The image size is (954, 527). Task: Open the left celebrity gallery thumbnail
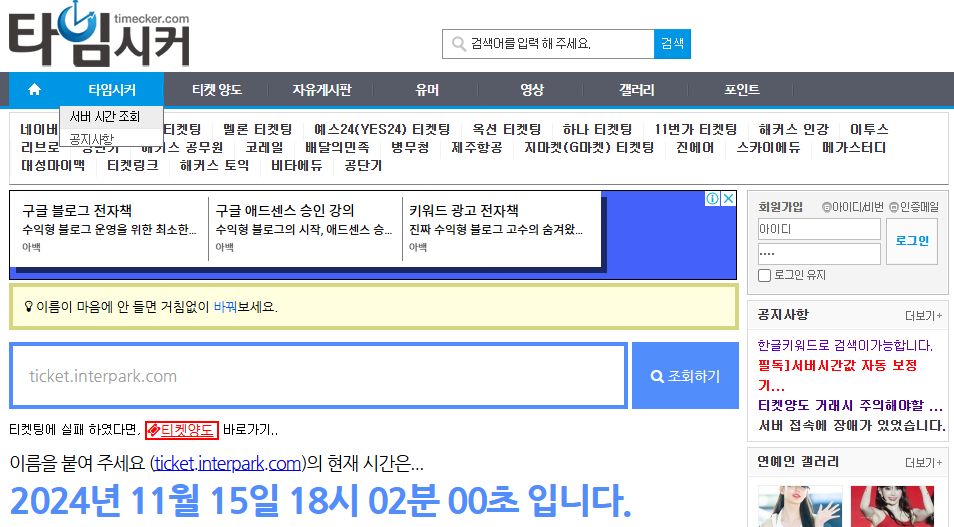coord(800,506)
